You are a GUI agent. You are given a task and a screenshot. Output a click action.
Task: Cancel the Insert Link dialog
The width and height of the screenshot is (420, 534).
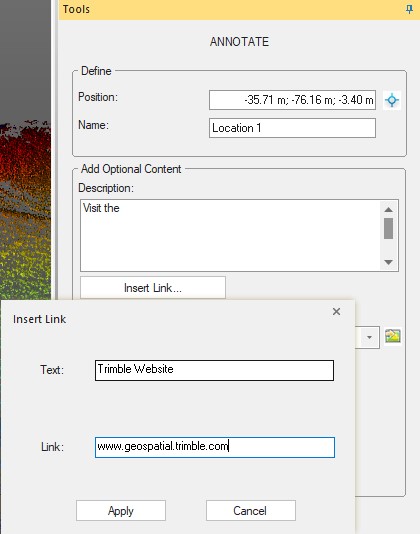point(250,511)
